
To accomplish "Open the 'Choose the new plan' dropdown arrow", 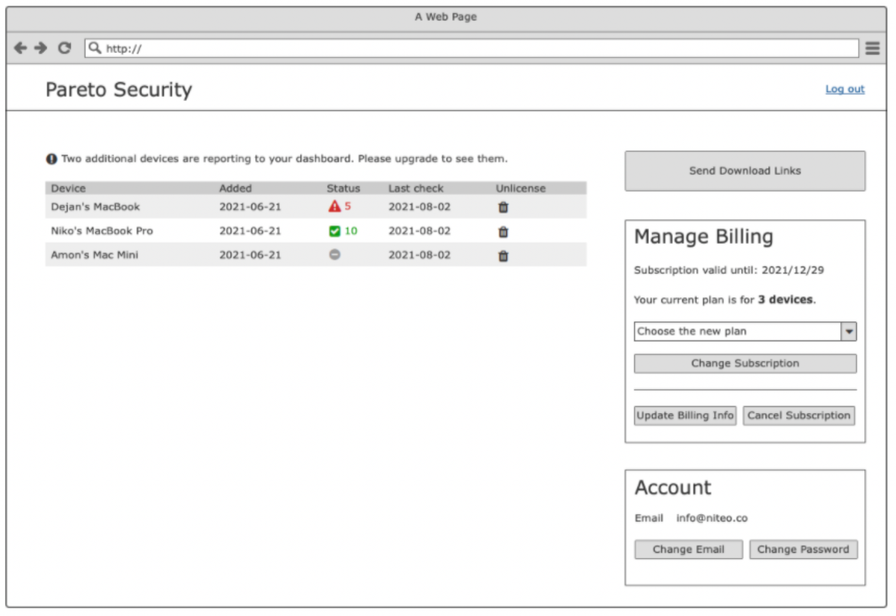I will pyautogui.click(x=849, y=331).
